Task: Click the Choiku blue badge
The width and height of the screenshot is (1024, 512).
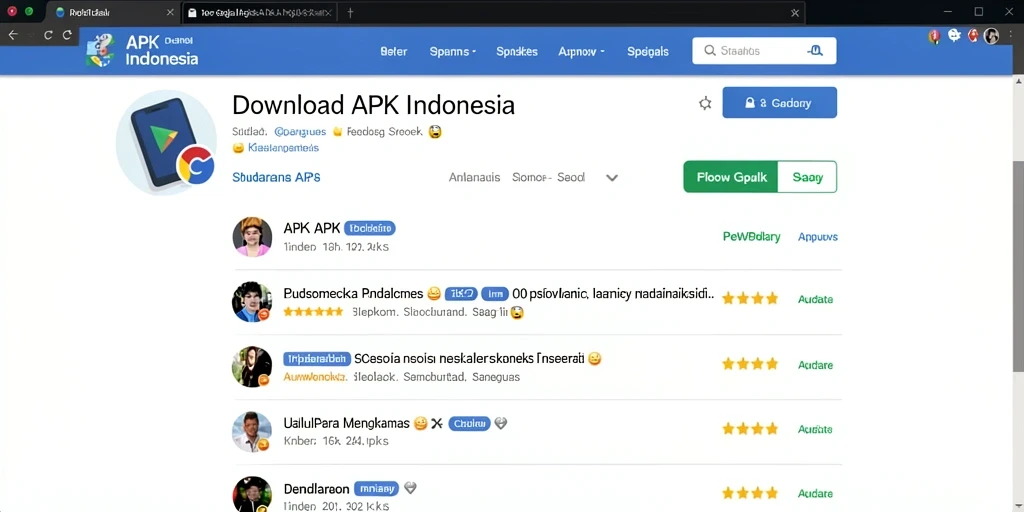Action: click(x=469, y=423)
